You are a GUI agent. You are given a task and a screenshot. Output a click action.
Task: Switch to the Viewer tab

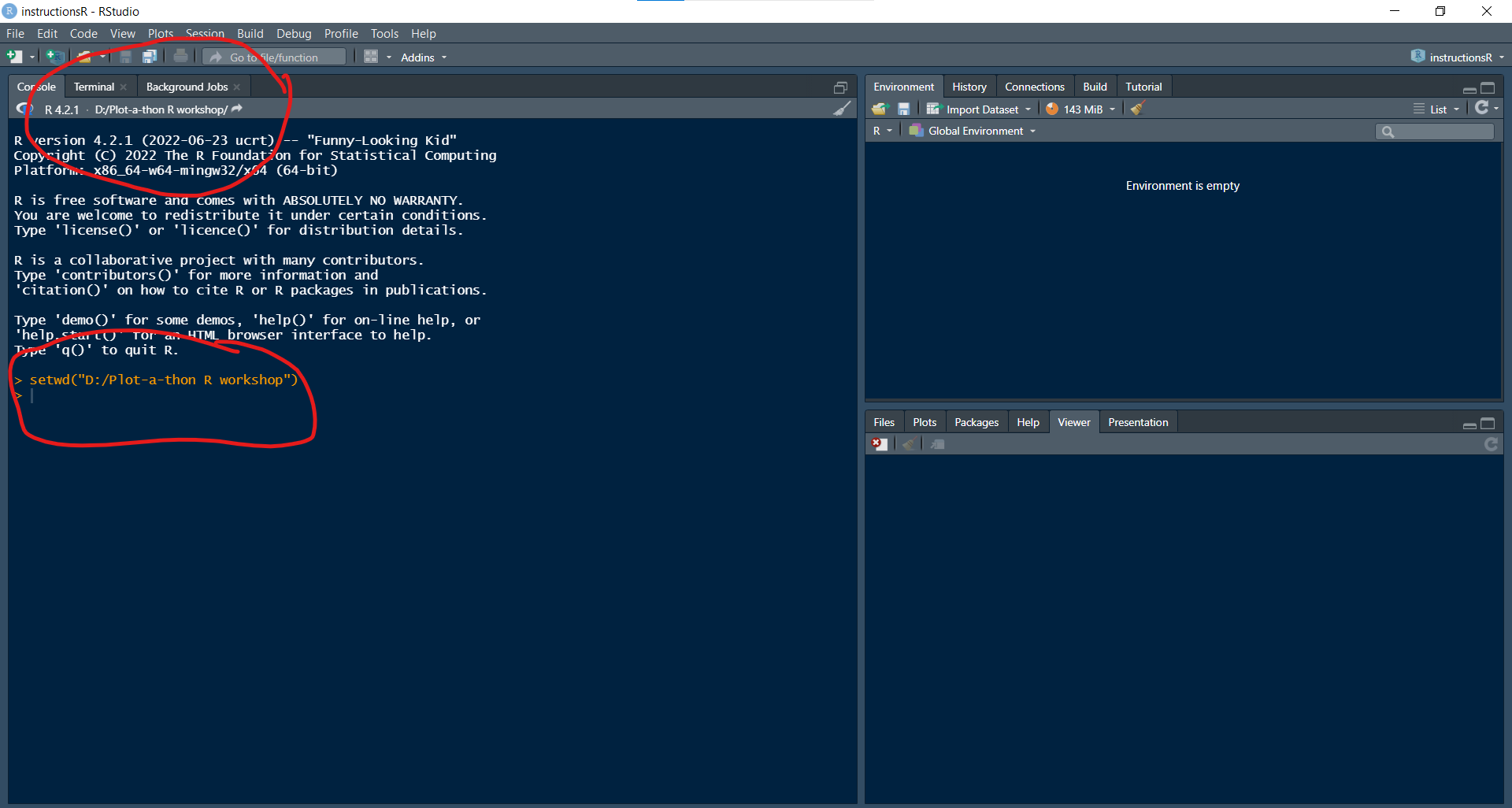point(1074,422)
